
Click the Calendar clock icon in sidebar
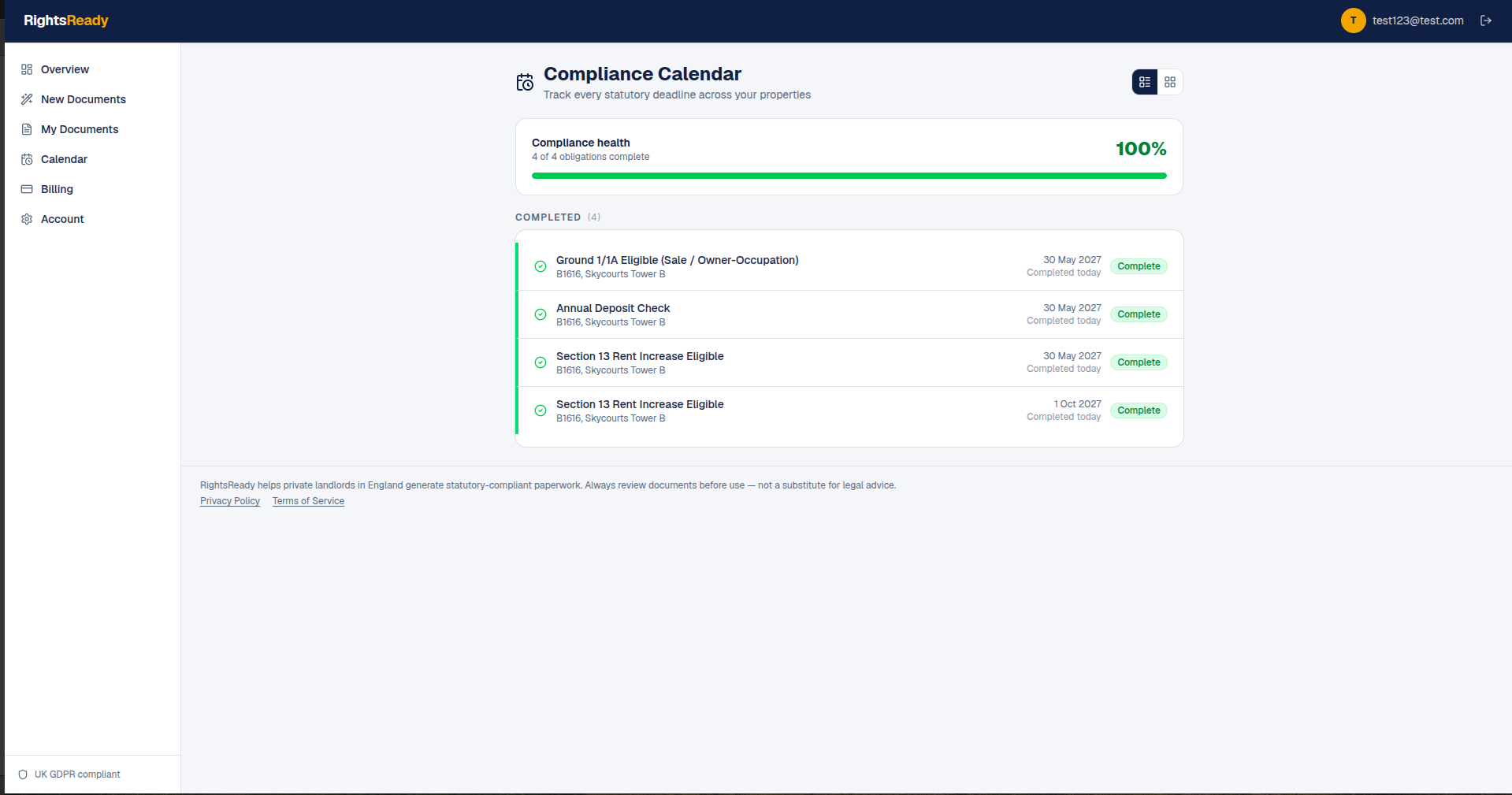27,159
